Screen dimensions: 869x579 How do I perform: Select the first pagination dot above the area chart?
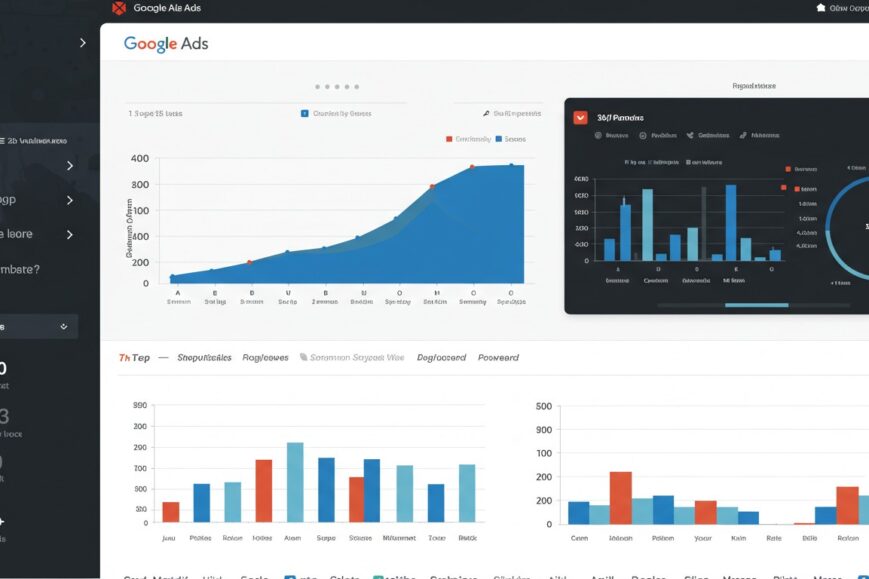point(318,87)
